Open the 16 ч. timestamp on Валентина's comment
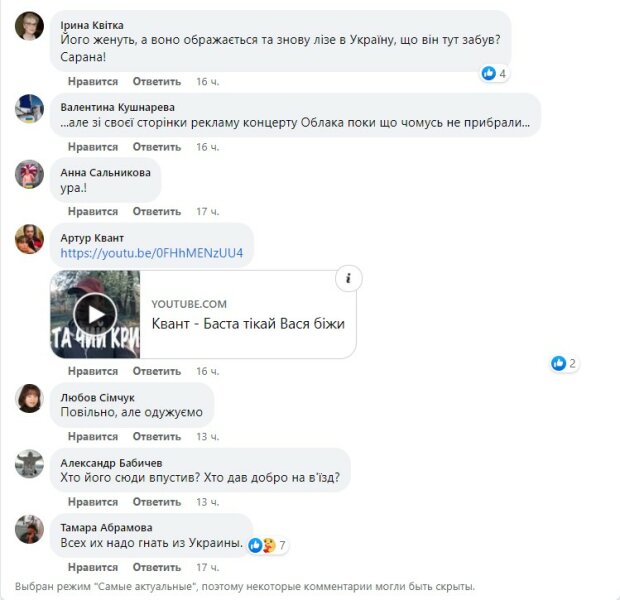The image size is (620, 600). [x=208, y=147]
